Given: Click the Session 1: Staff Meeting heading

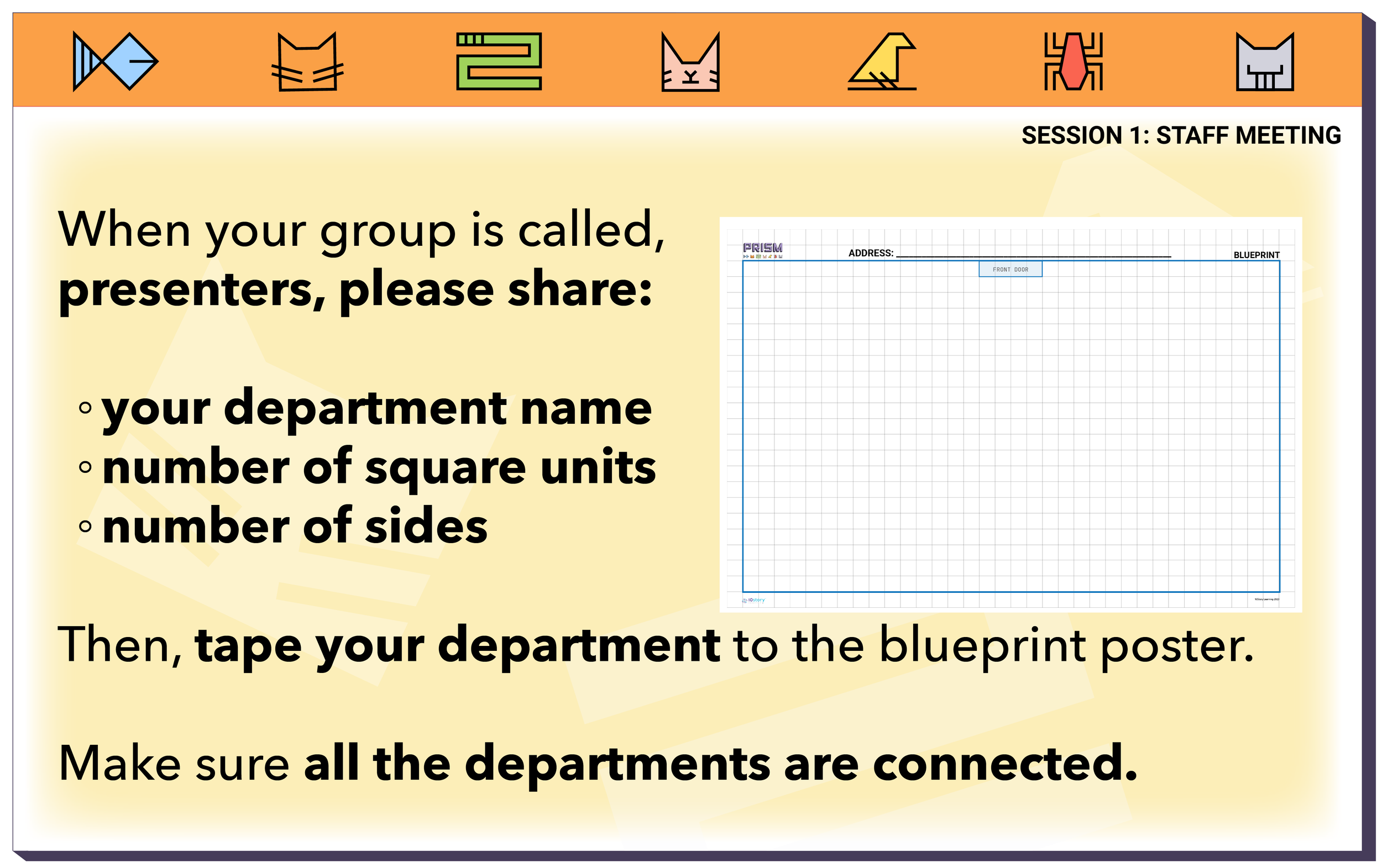Looking at the screenshot, I should pos(1181,135).
